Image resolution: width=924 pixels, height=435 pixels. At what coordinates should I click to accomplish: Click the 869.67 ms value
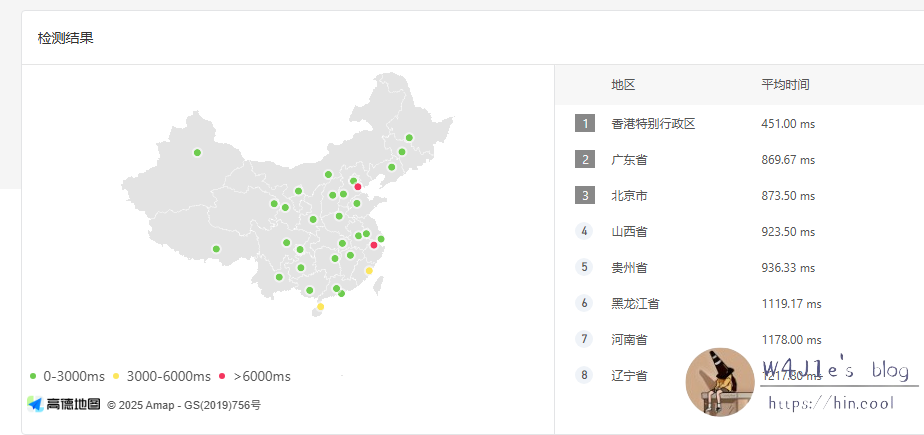(x=788, y=160)
